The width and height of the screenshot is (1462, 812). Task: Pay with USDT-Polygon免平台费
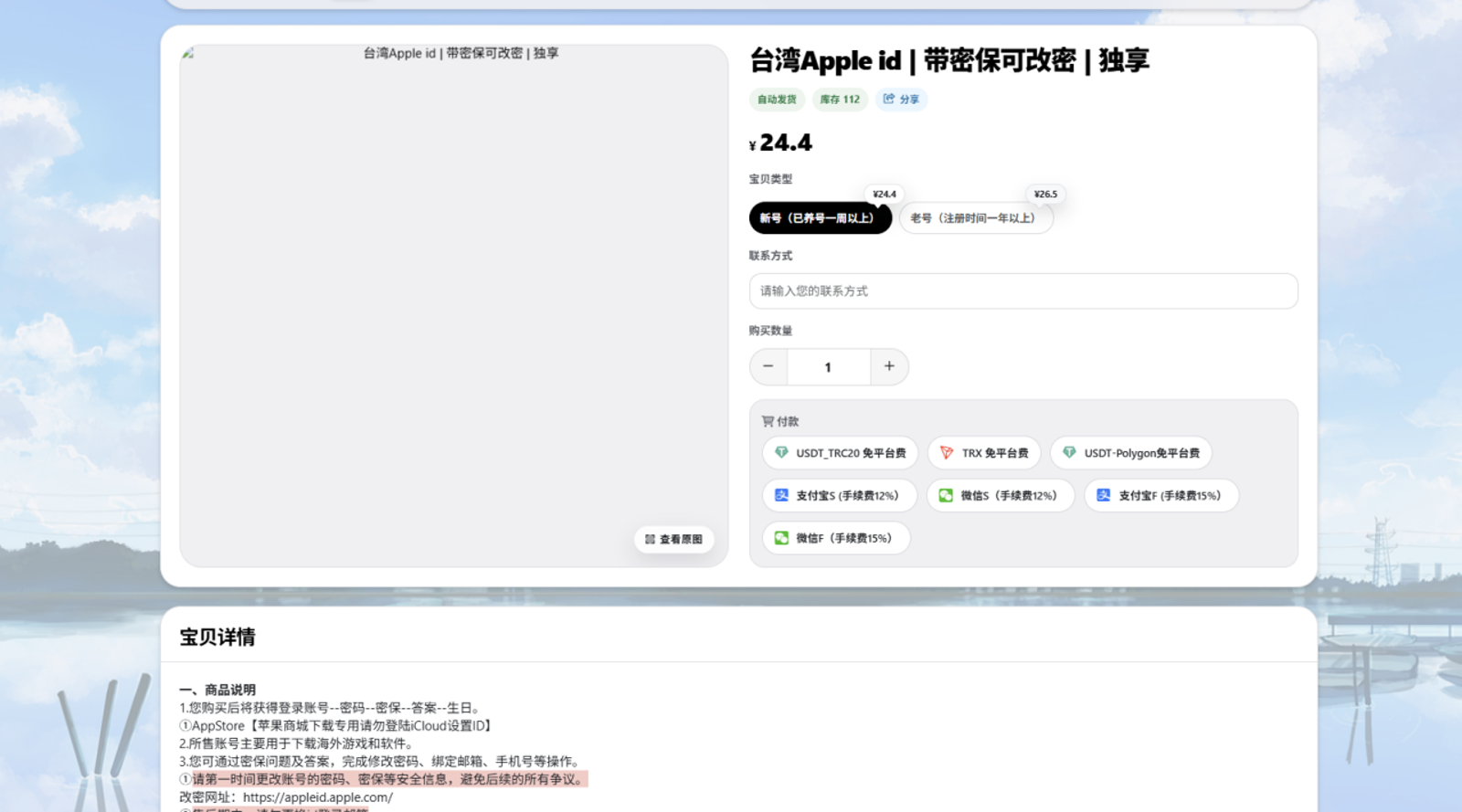point(1131,453)
